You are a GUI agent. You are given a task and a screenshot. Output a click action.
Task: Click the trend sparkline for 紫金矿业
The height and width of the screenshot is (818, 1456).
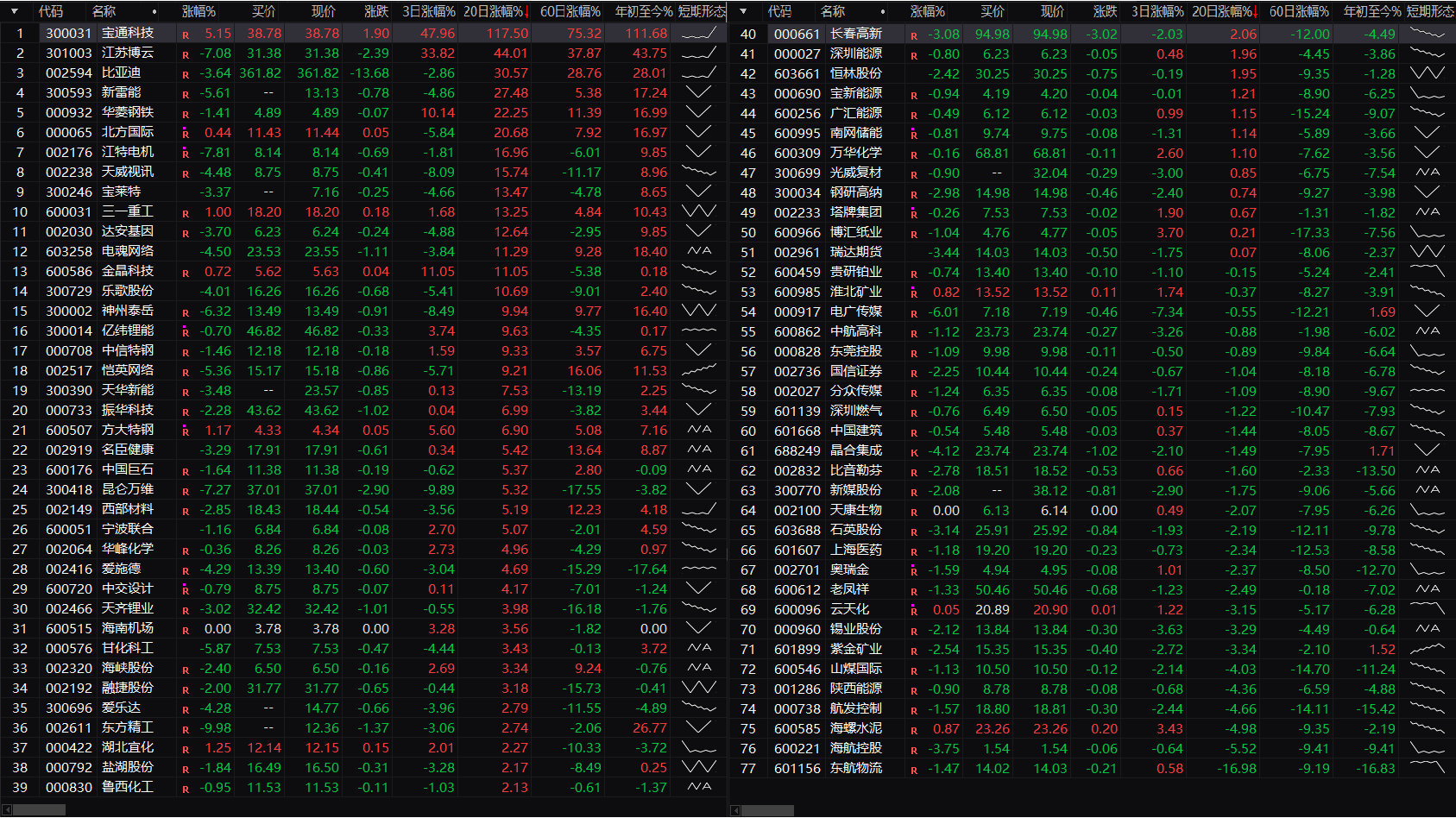point(1427,649)
